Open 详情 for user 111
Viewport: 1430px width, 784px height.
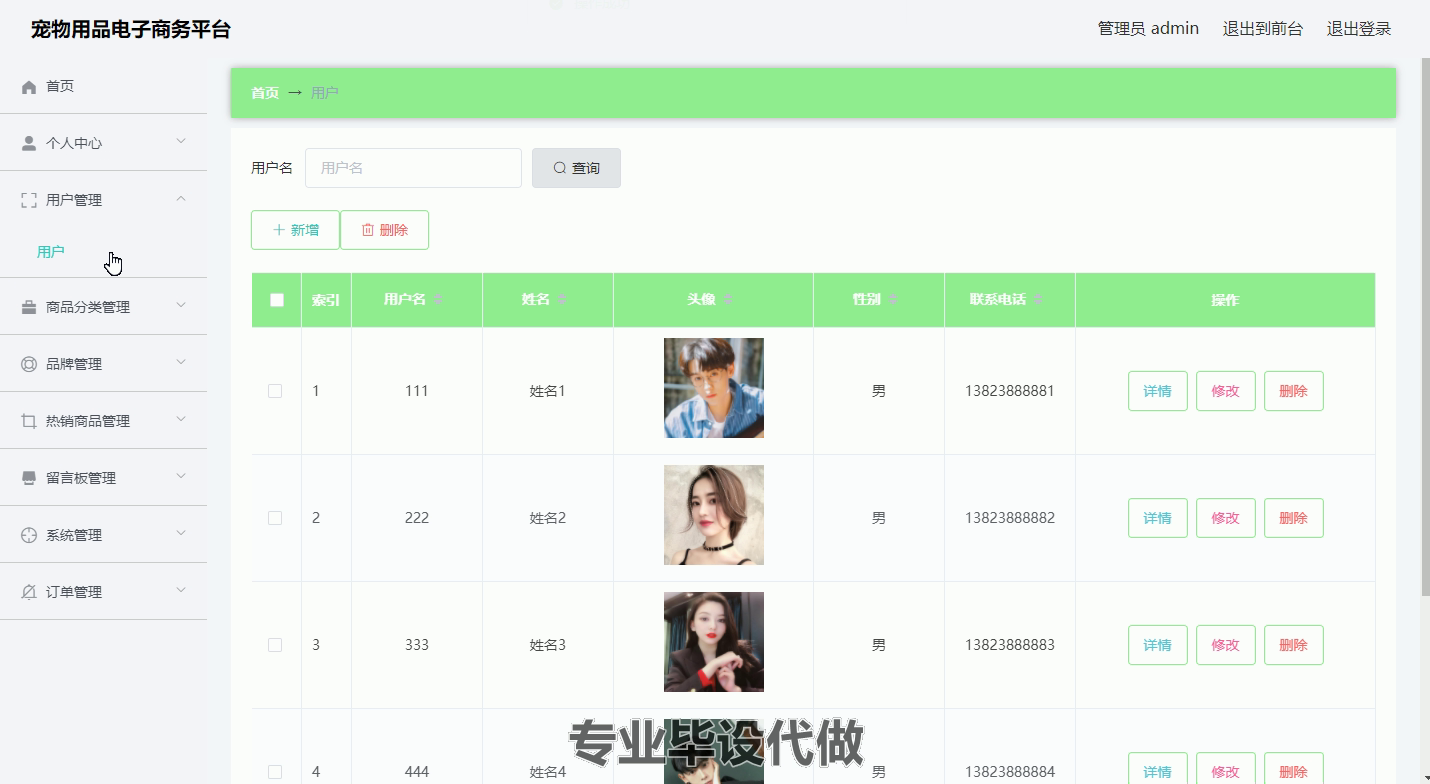1157,391
